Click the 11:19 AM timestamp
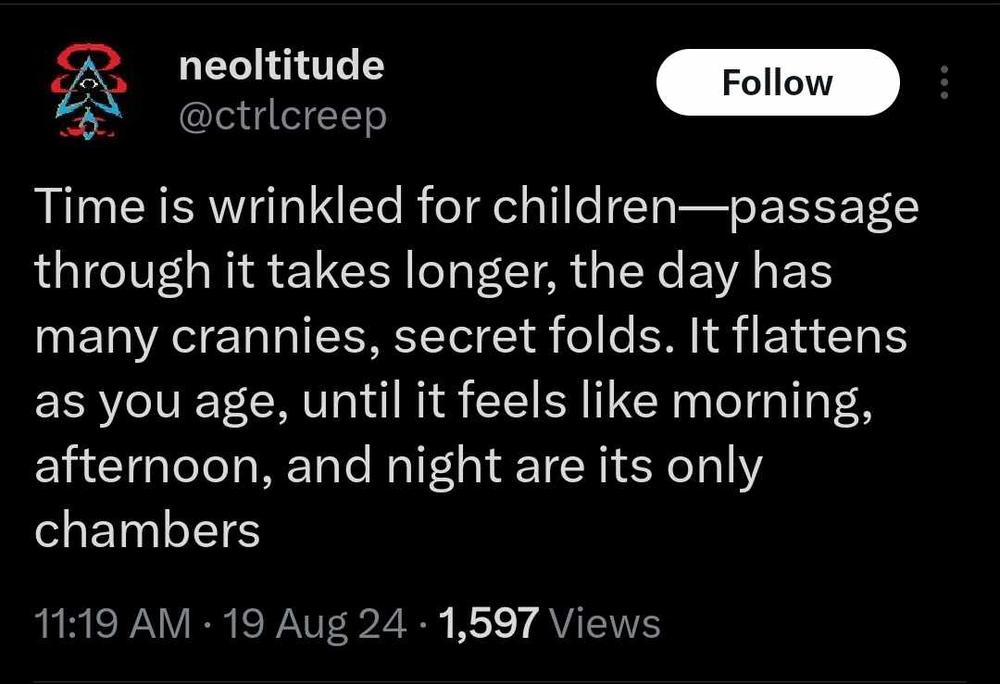 pos(112,623)
